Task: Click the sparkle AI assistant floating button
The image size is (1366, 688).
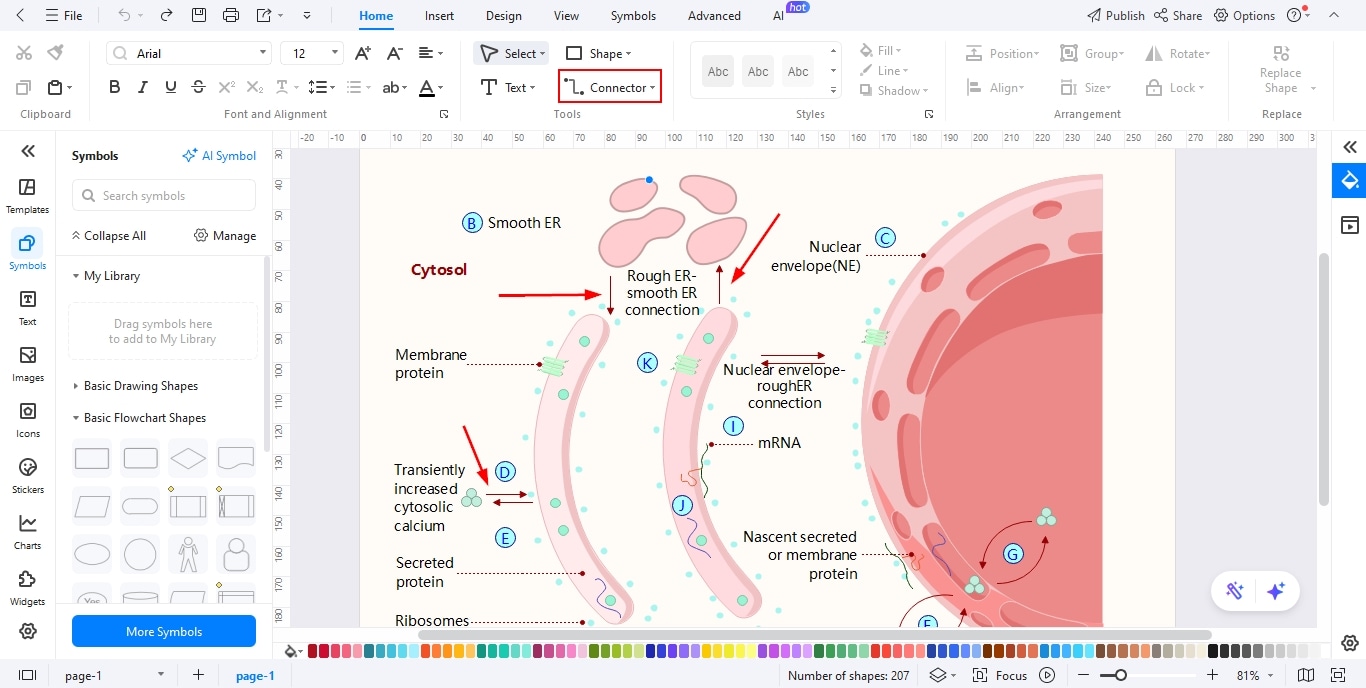Action: pyautogui.click(x=1275, y=591)
